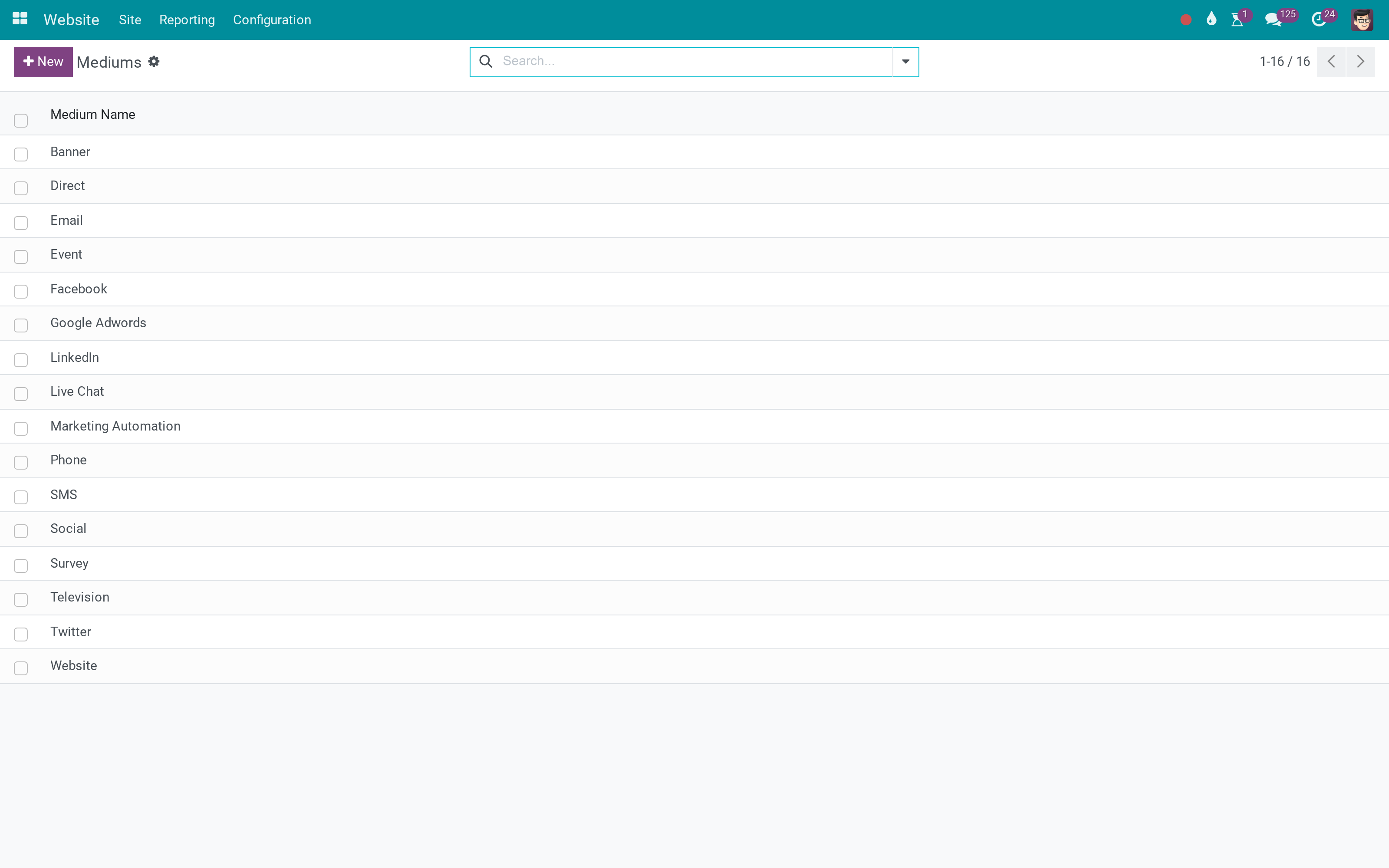Check the Email row checkbox
The height and width of the screenshot is (868, 1389).
(21, 223)
